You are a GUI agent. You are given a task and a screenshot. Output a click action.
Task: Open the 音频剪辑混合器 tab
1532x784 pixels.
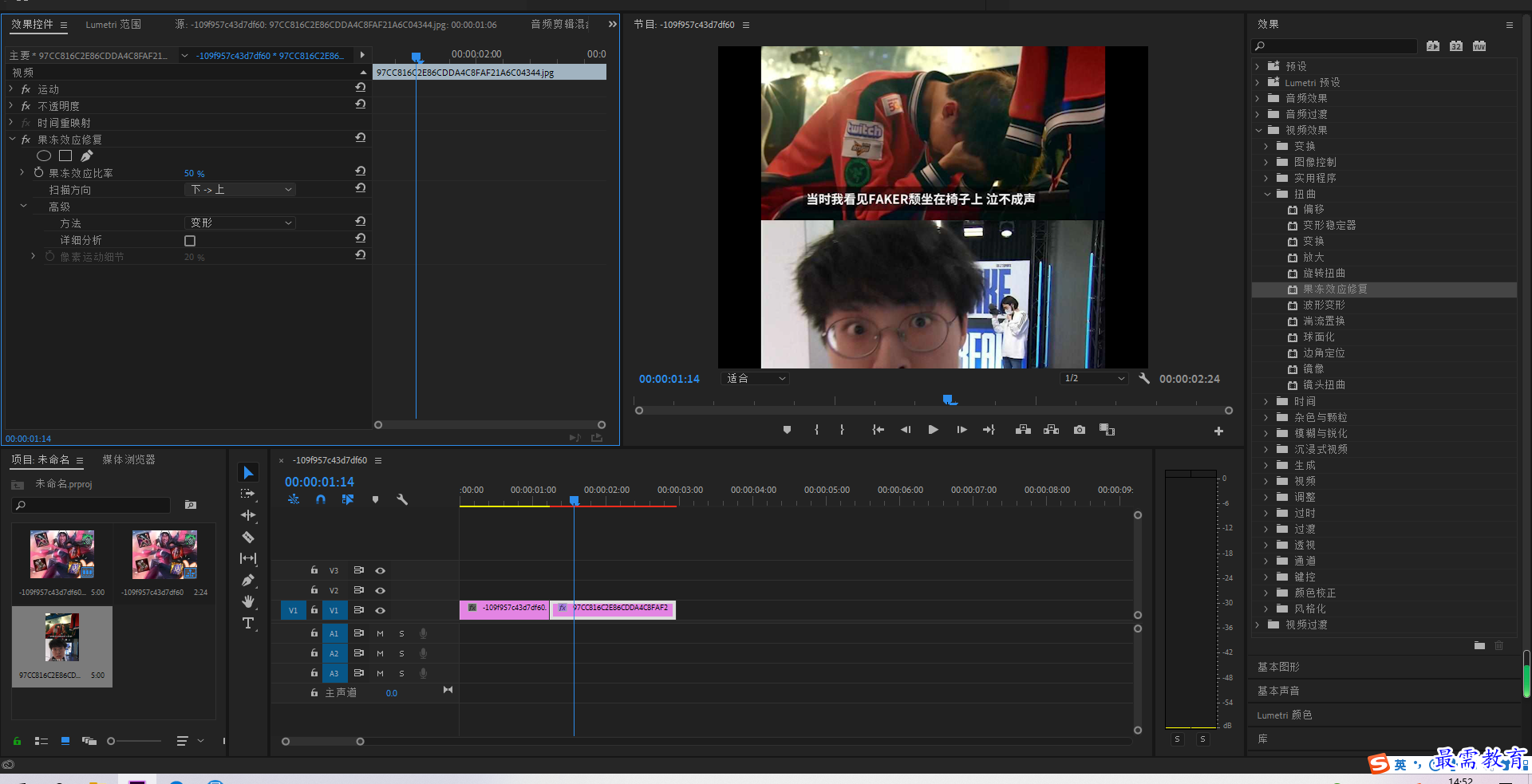(559, 25)
